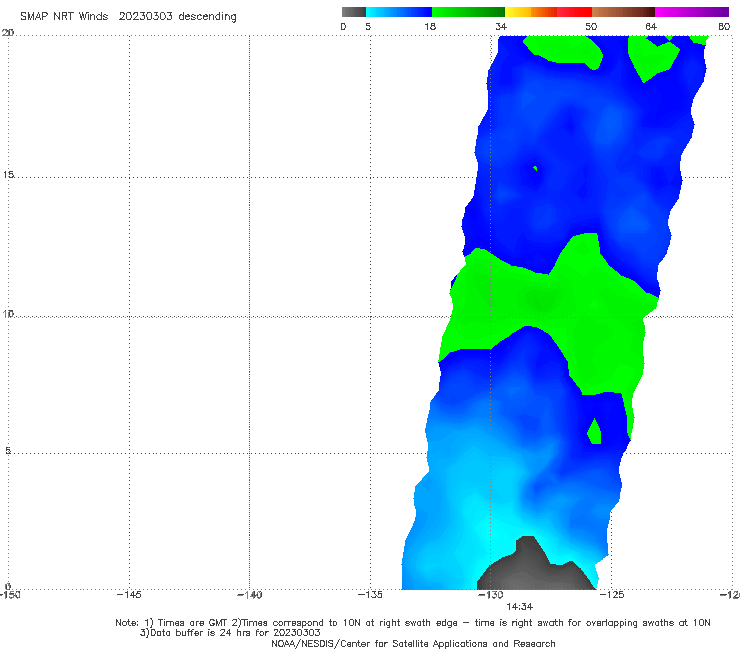Click the latitude label '10' on the axis

point(8,313)
